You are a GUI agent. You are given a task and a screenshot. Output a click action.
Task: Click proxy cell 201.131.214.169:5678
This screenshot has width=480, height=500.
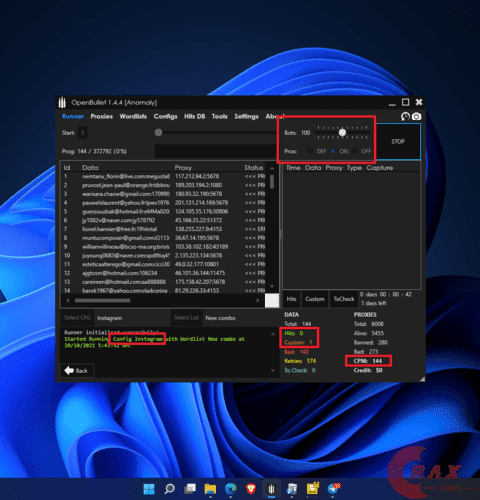coord(201,203)
